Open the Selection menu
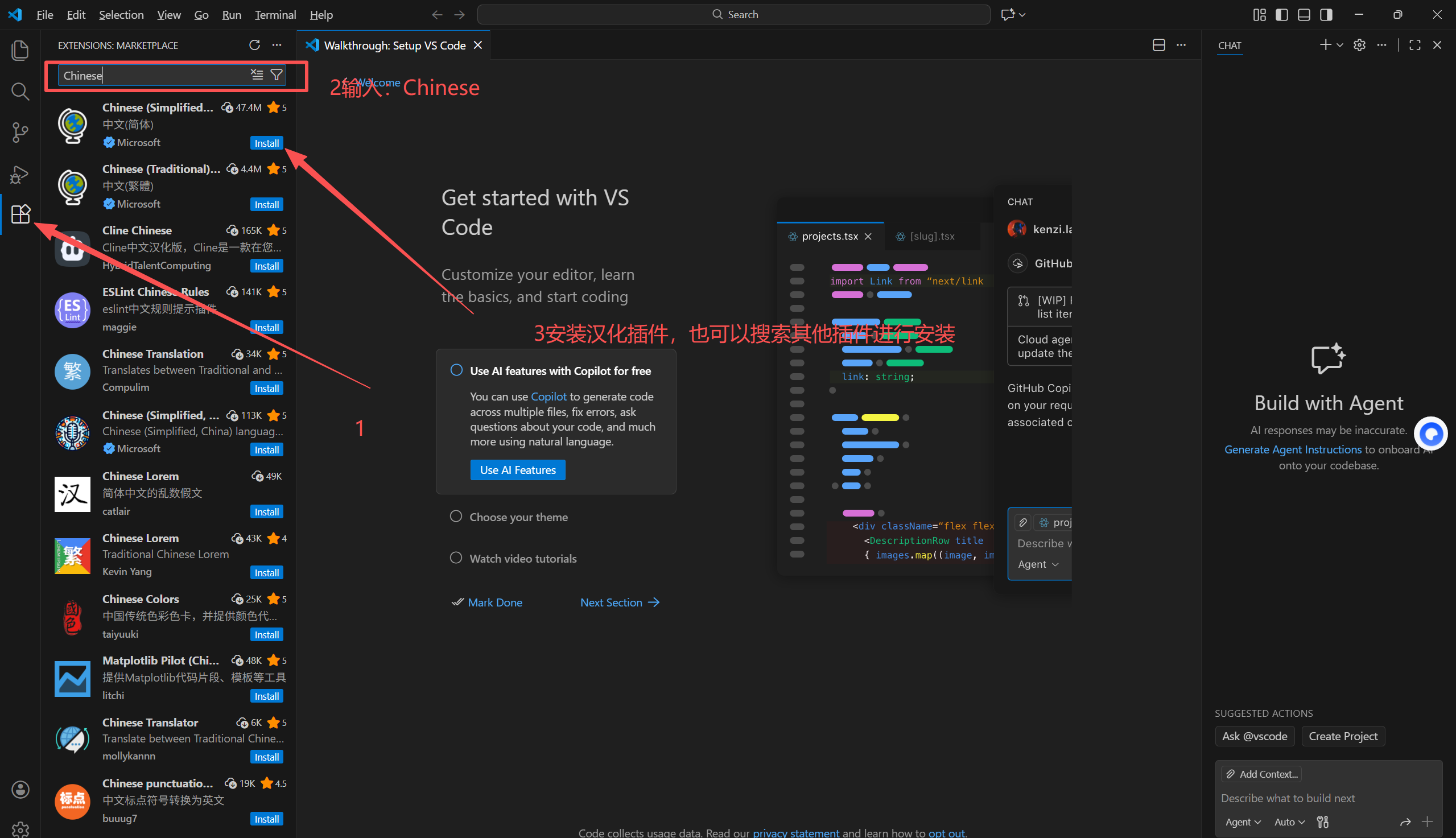 121,14
